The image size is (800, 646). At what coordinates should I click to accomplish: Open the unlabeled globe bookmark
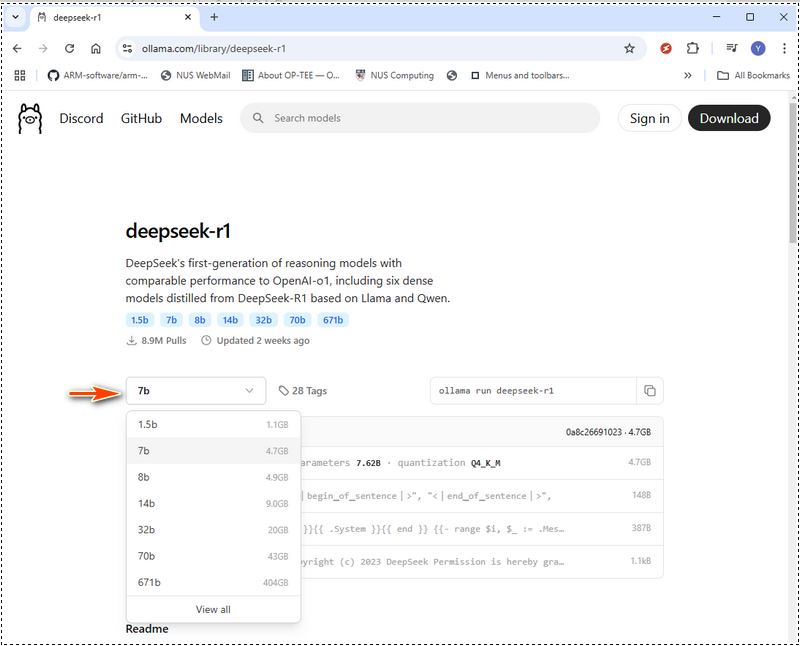[452, 76]
